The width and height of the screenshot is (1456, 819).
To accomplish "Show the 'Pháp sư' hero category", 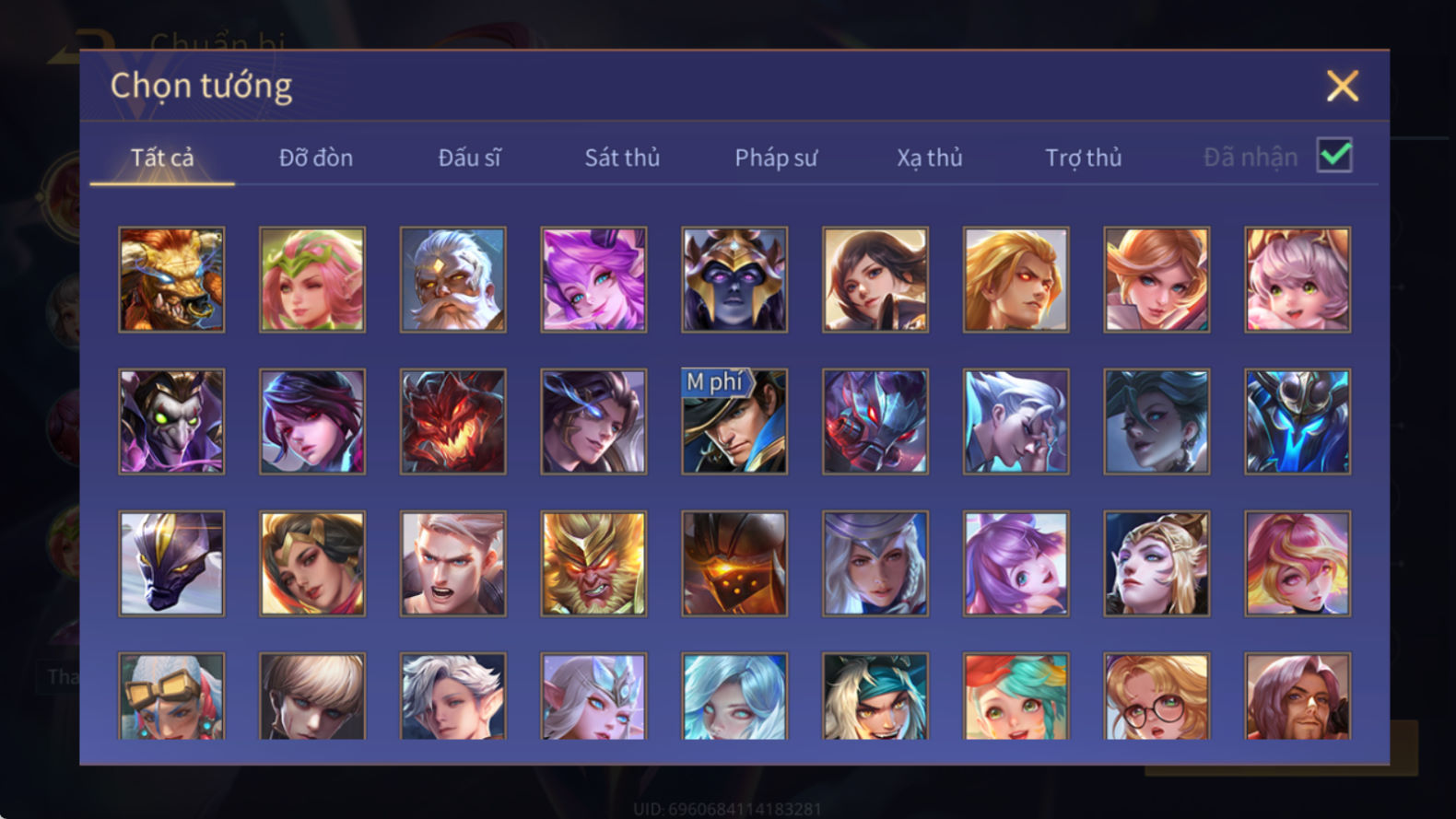I will pyautogui.click(x=776, y=158).
